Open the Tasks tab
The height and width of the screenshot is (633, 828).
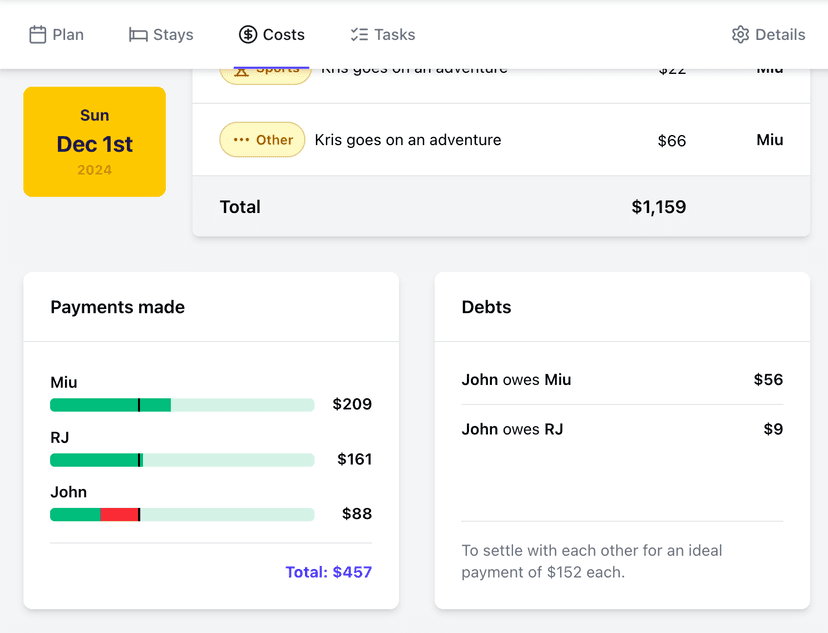tap(382, 33)
